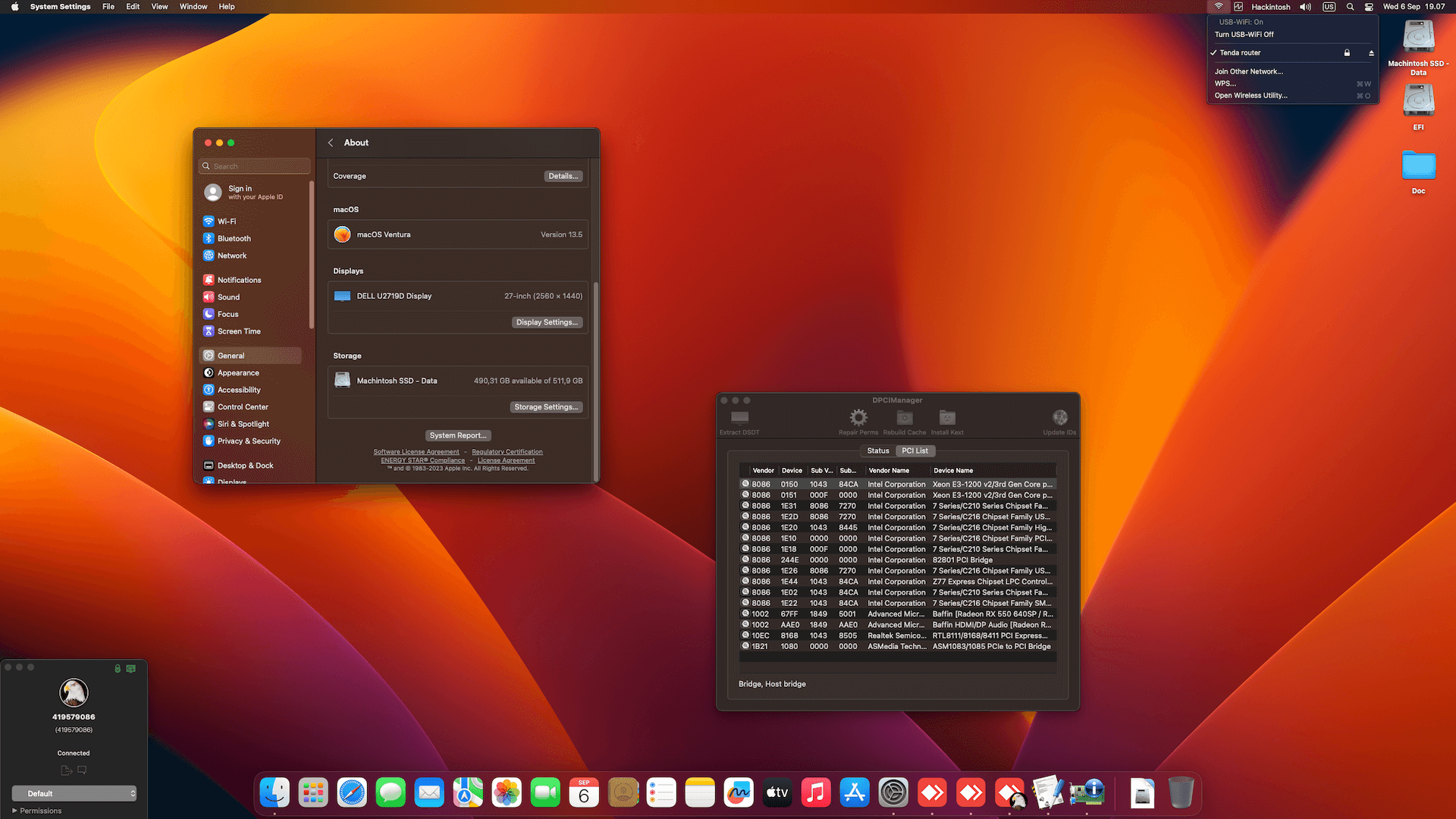Open the Software License Agreement link
The width and height of the screenshot is (1456, 819).
click(x=416, y=451)
